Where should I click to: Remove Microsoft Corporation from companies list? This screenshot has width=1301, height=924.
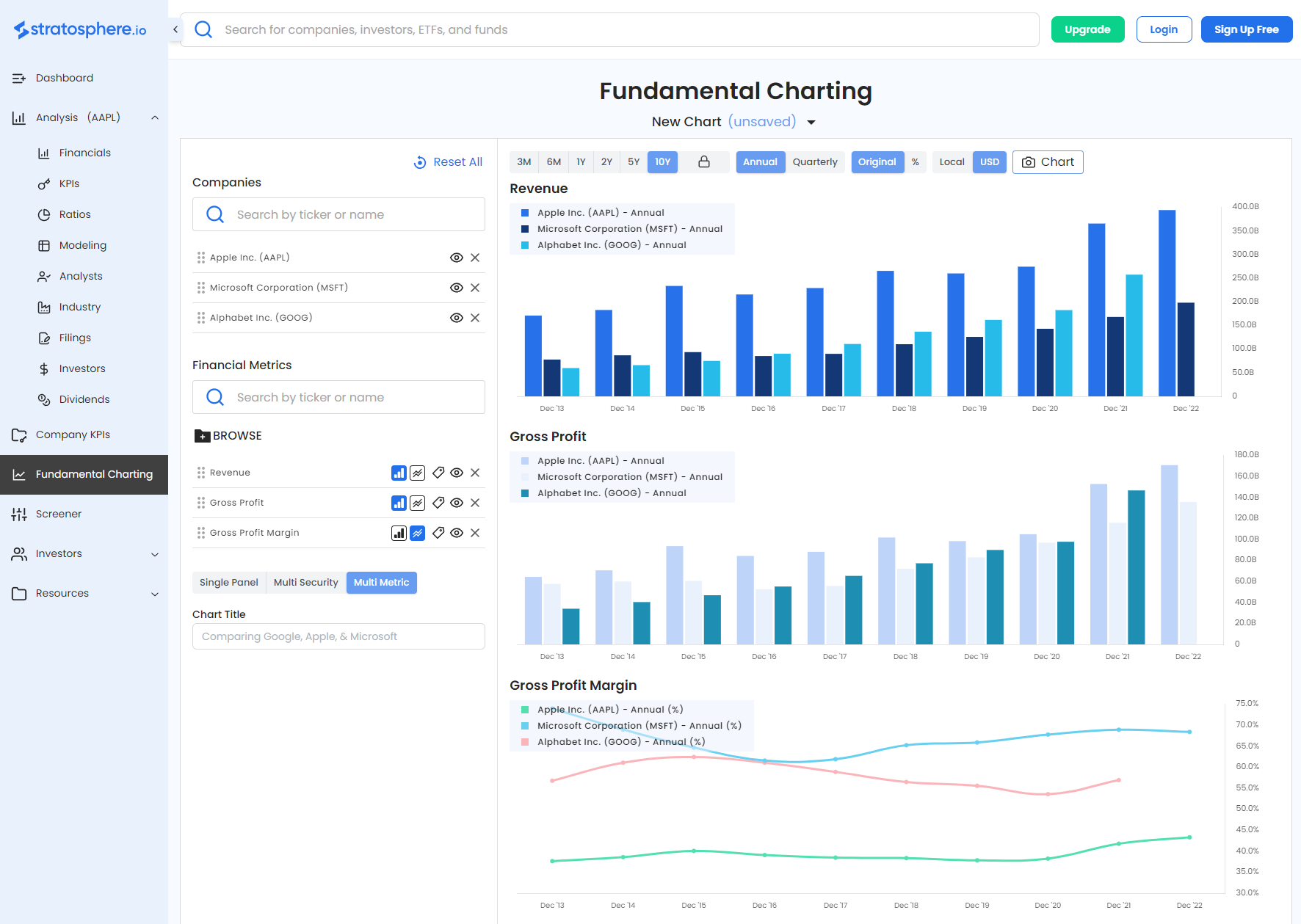(x=475, y=288)
